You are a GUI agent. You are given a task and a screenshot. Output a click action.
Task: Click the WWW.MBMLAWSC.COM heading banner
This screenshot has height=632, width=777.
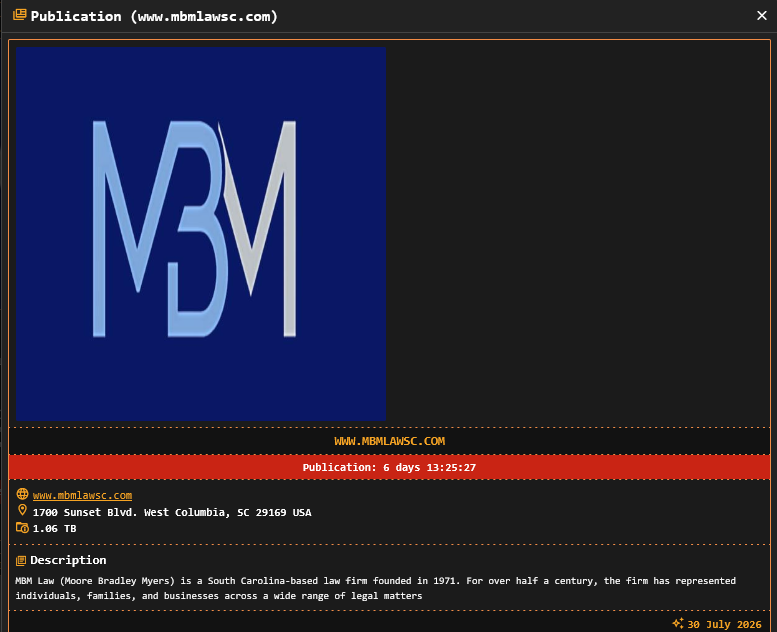click(x=389, y=441)
